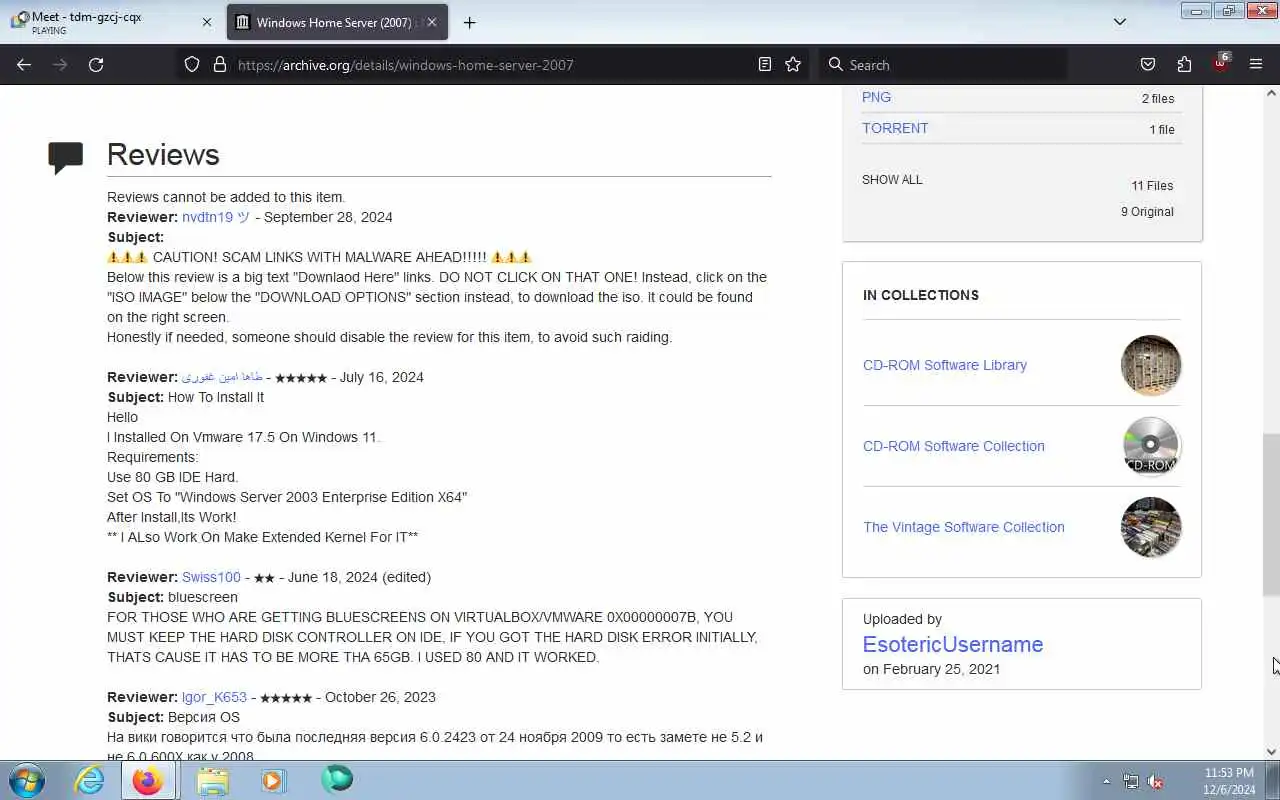This screenshot has height=800, width=1280.
Task: Click the CD-ROM Software Collection disc thumbnail
Action: click(x=1151, y=446)
